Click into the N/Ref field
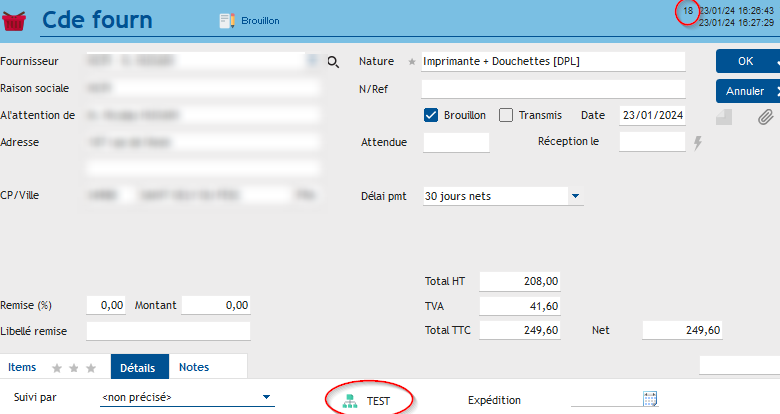The width and height of the screenshot is (780, 414). tap(552, 89)
